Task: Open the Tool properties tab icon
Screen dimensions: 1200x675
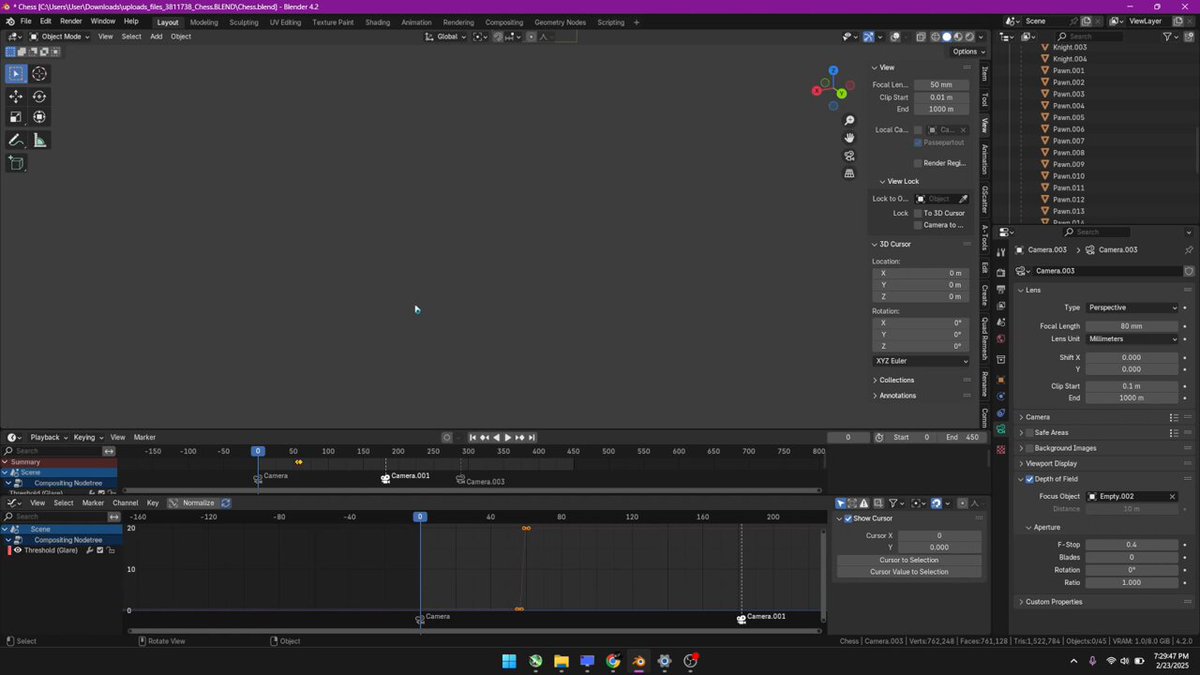Action: click(1001, 252)
